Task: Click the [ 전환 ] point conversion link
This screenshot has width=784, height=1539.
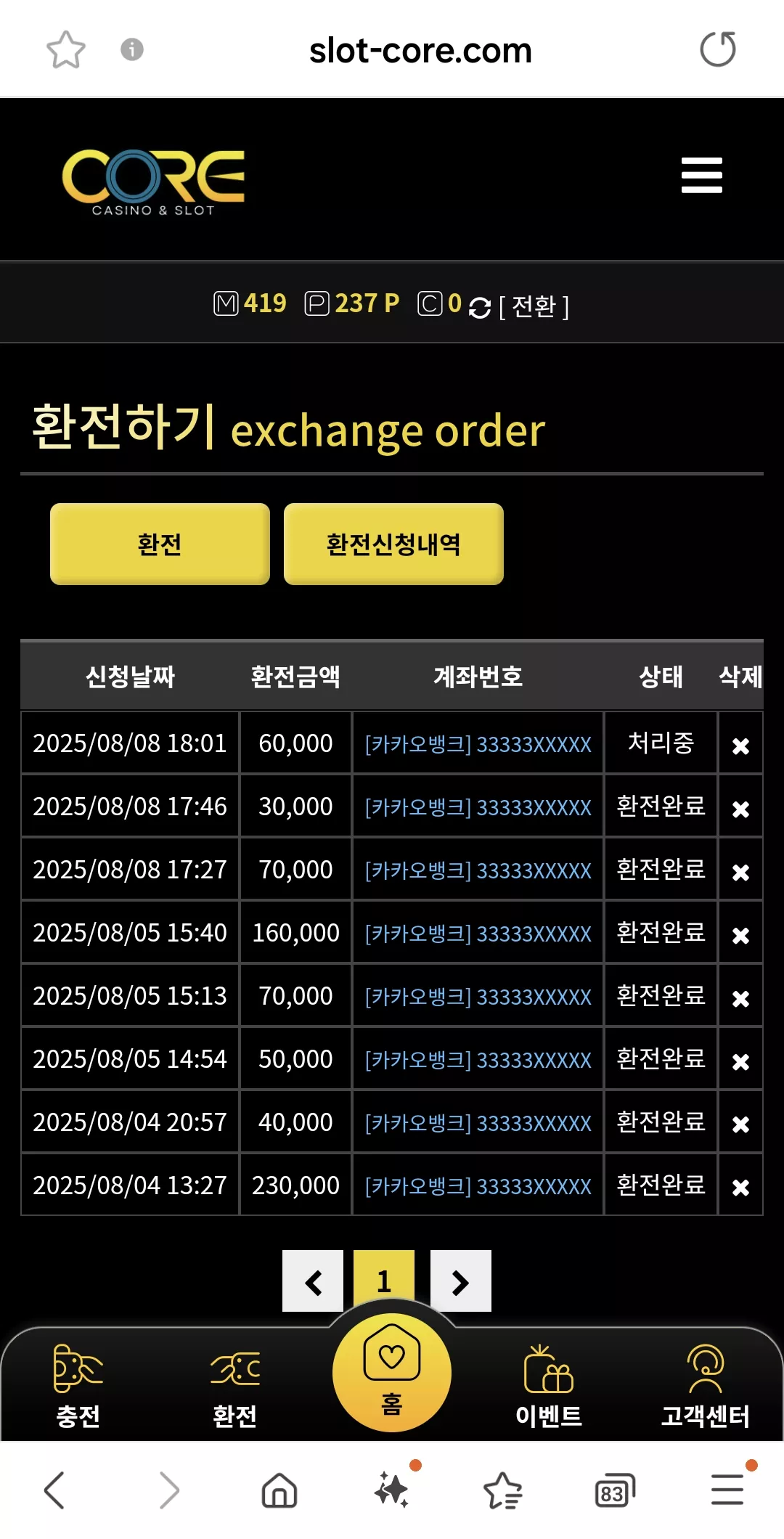Action: pyautogui.click(x=534, y=306)
